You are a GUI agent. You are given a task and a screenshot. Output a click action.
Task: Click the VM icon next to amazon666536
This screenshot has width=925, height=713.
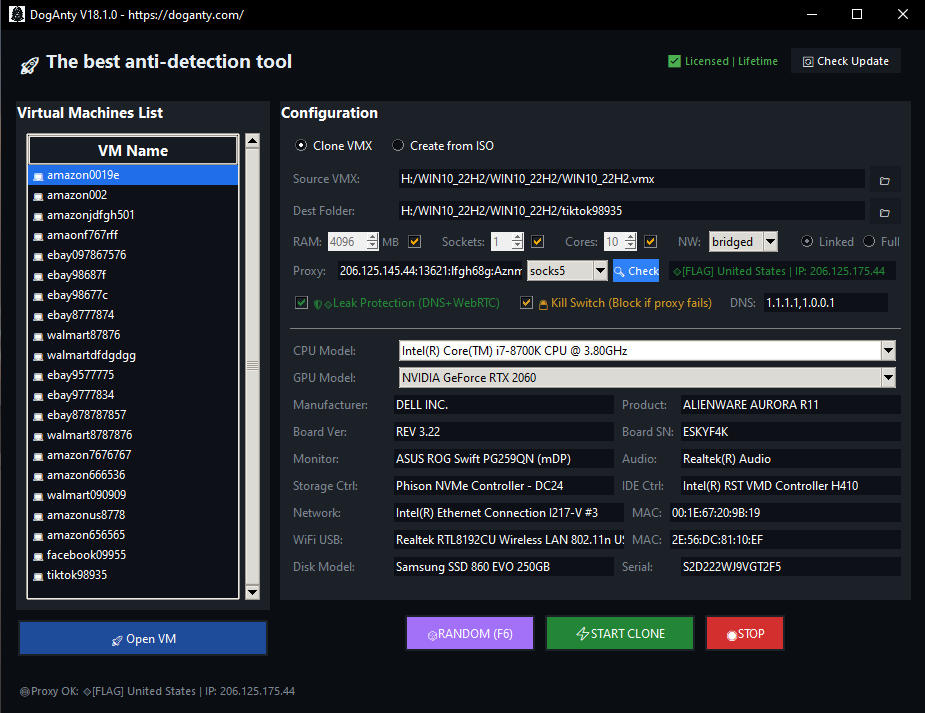point(38,476)
